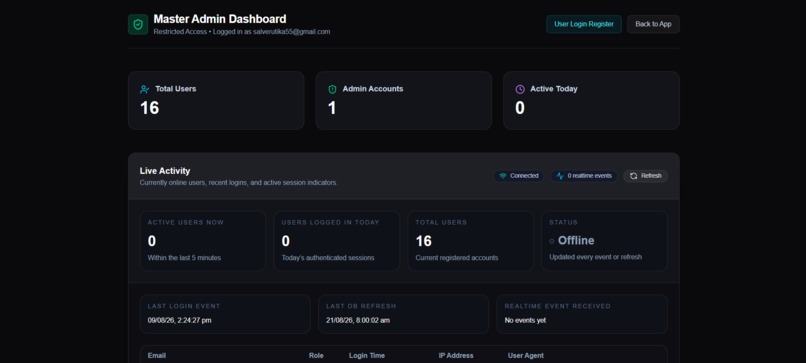Click the Total Users card value 16
The height and width of the screenshot is (363, 806).
coord(150,108)
